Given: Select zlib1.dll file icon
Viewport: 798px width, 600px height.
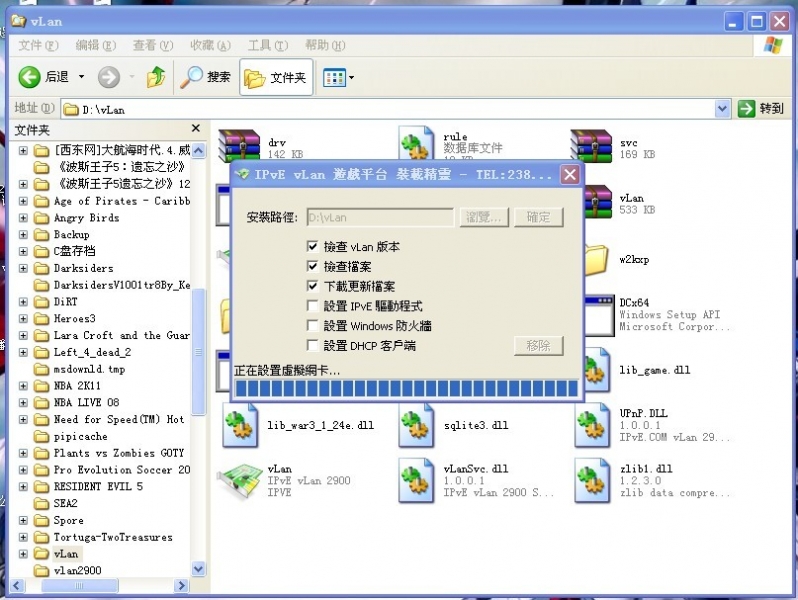Looking at the screenshot, I should point(592,480).
